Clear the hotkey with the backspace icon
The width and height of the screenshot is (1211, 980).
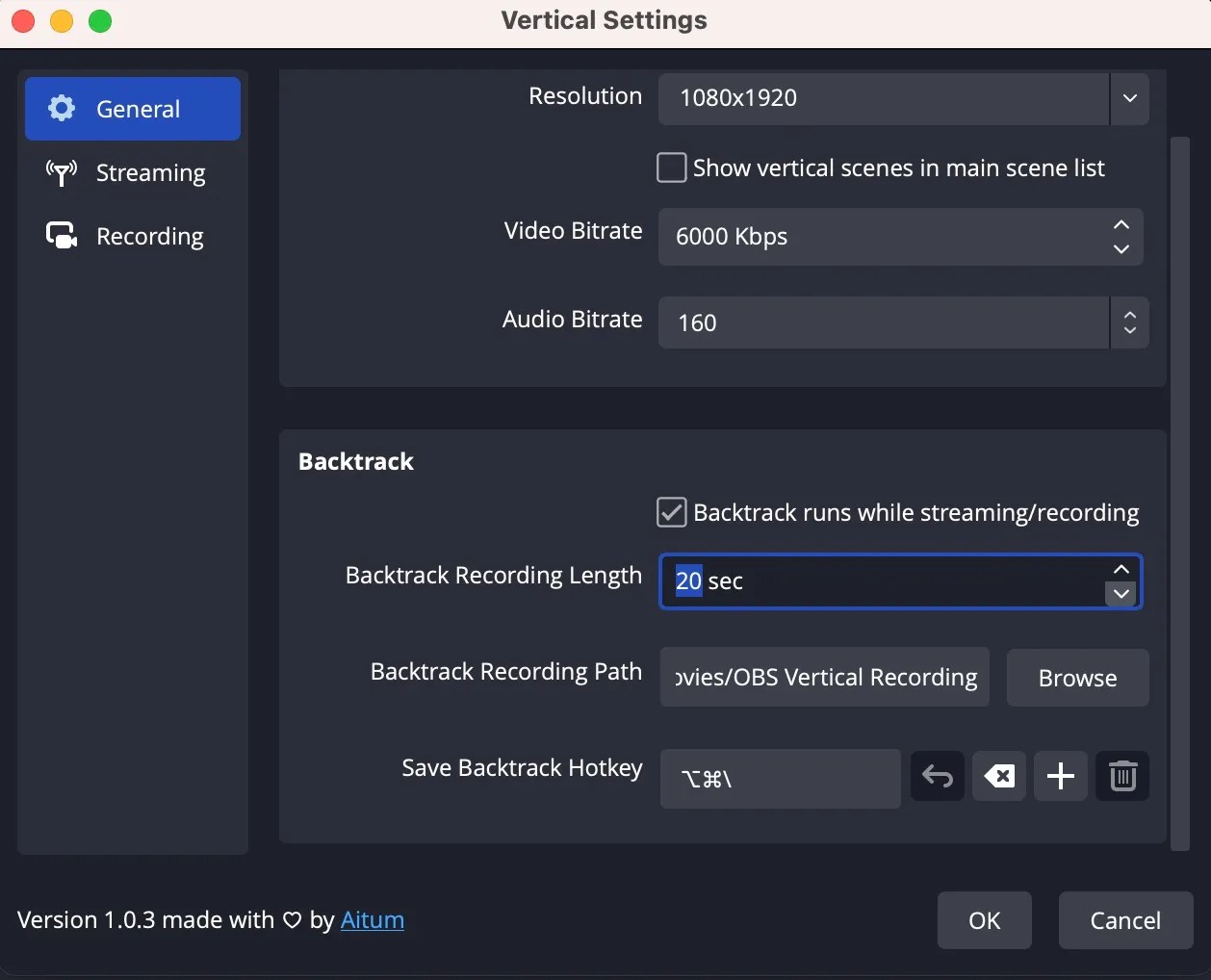tap(998, 776)
